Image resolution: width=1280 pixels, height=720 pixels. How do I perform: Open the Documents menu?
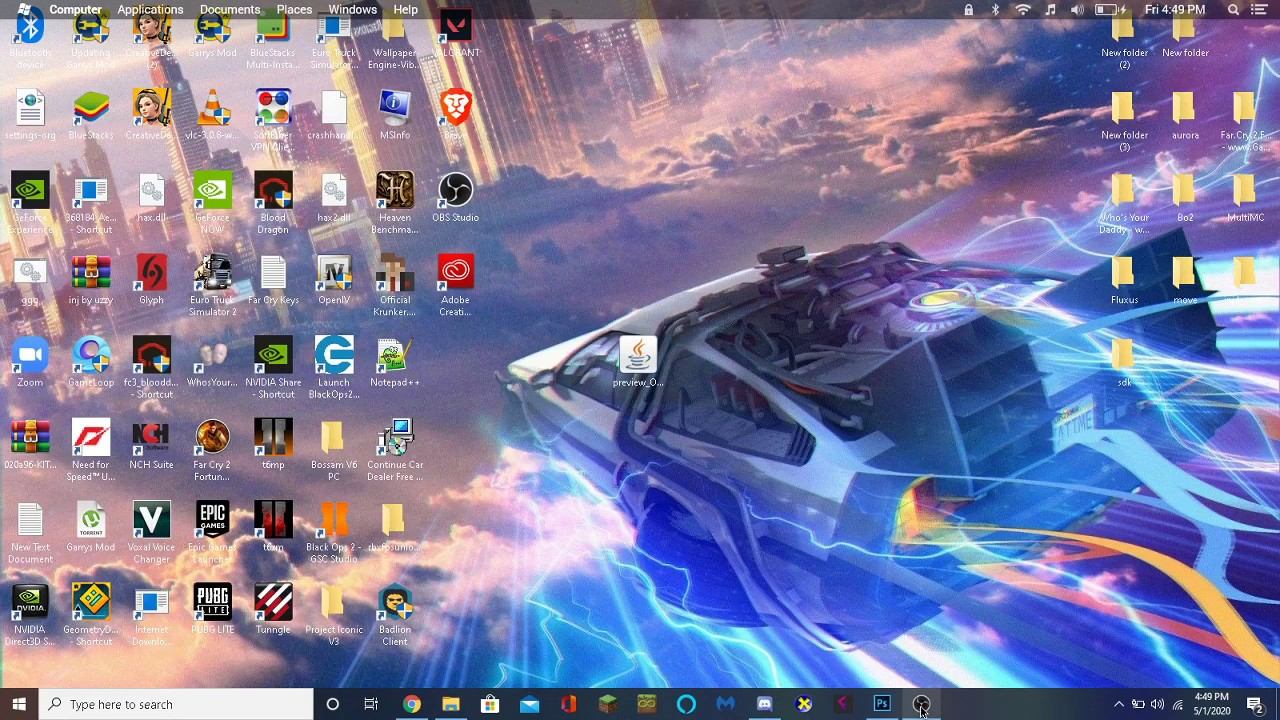point(230,10)
